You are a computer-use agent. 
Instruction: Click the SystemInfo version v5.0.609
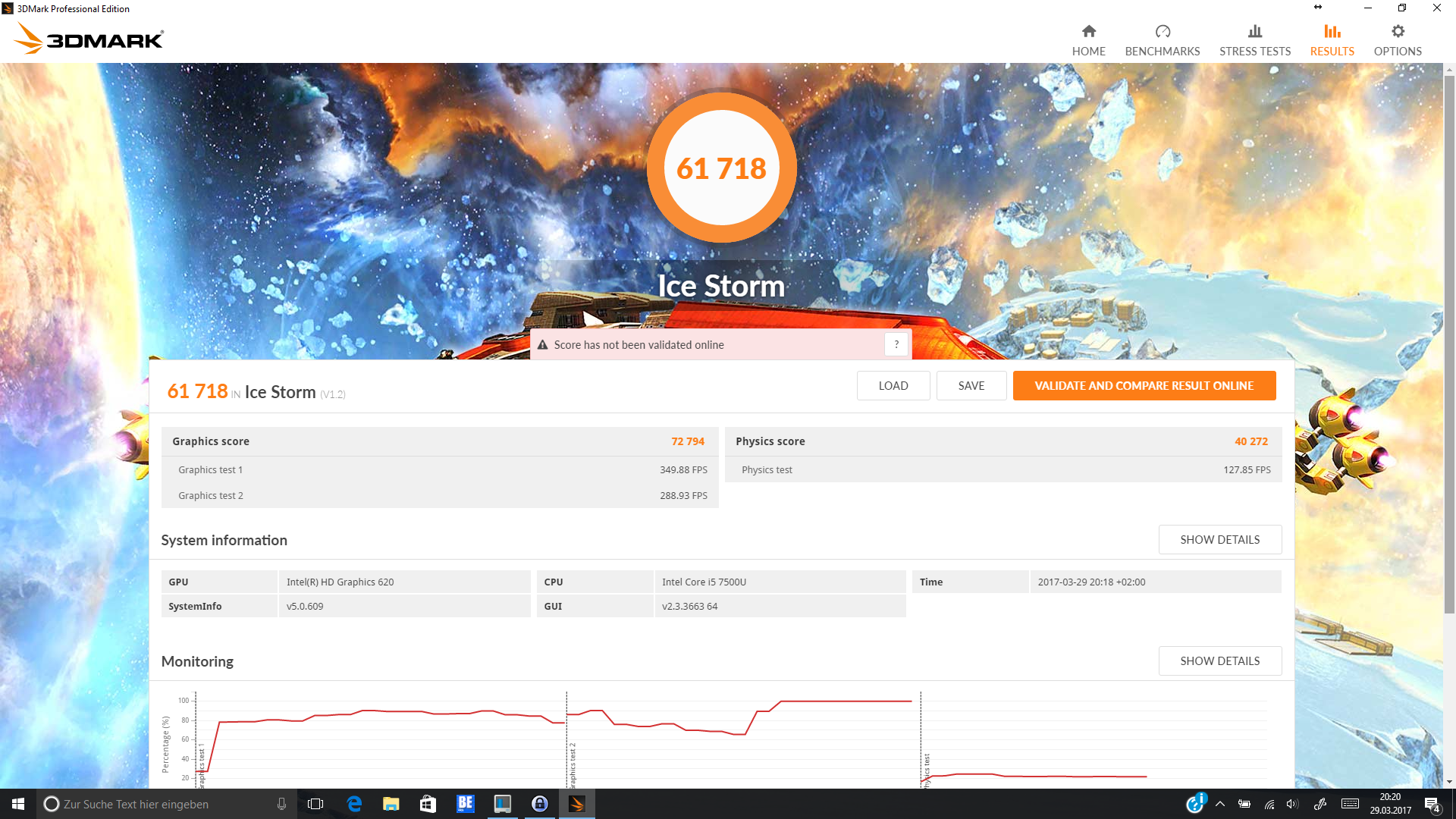[x=305, y=607]
